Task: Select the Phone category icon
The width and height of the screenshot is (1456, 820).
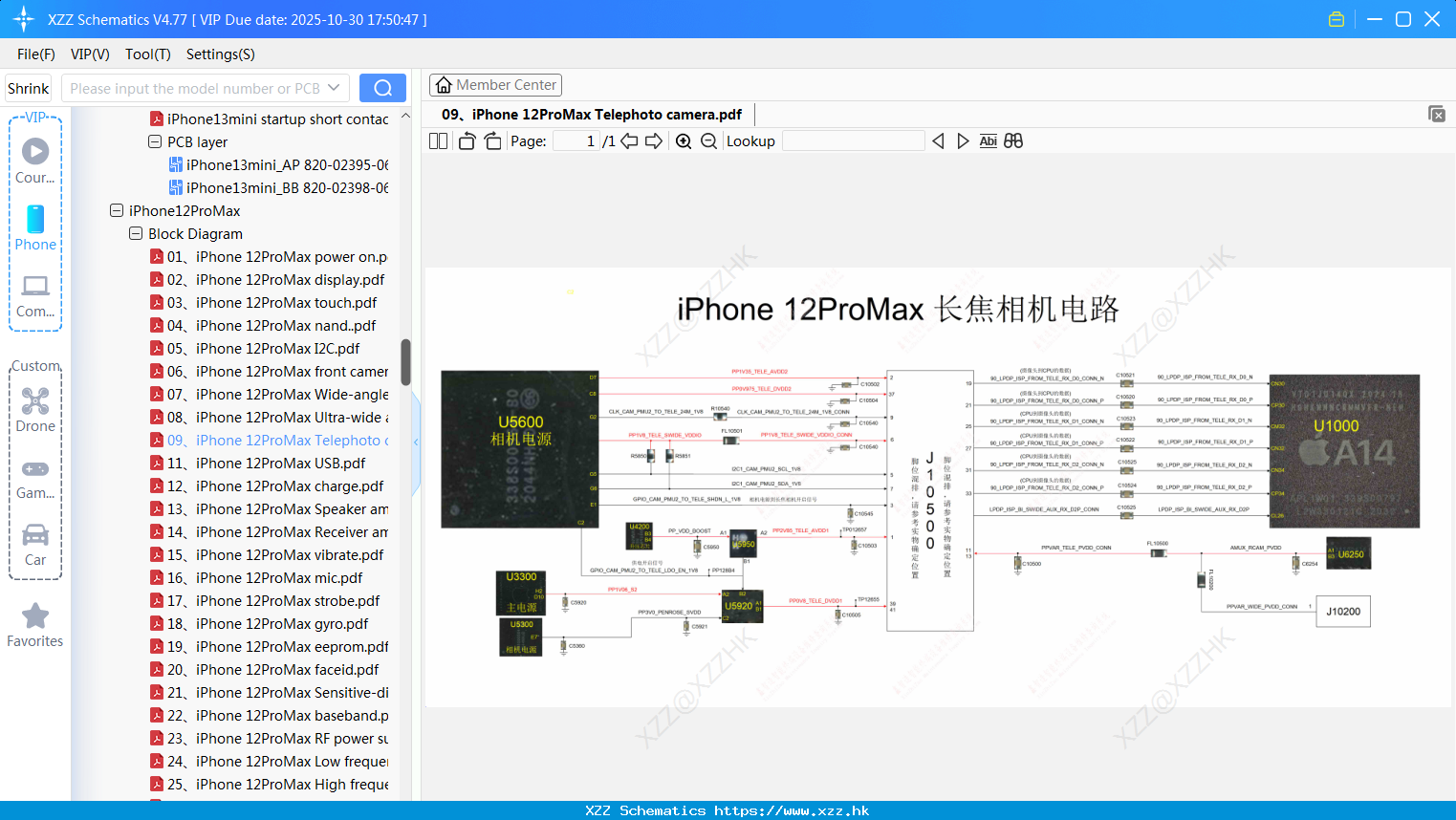Action: point(35,219)
